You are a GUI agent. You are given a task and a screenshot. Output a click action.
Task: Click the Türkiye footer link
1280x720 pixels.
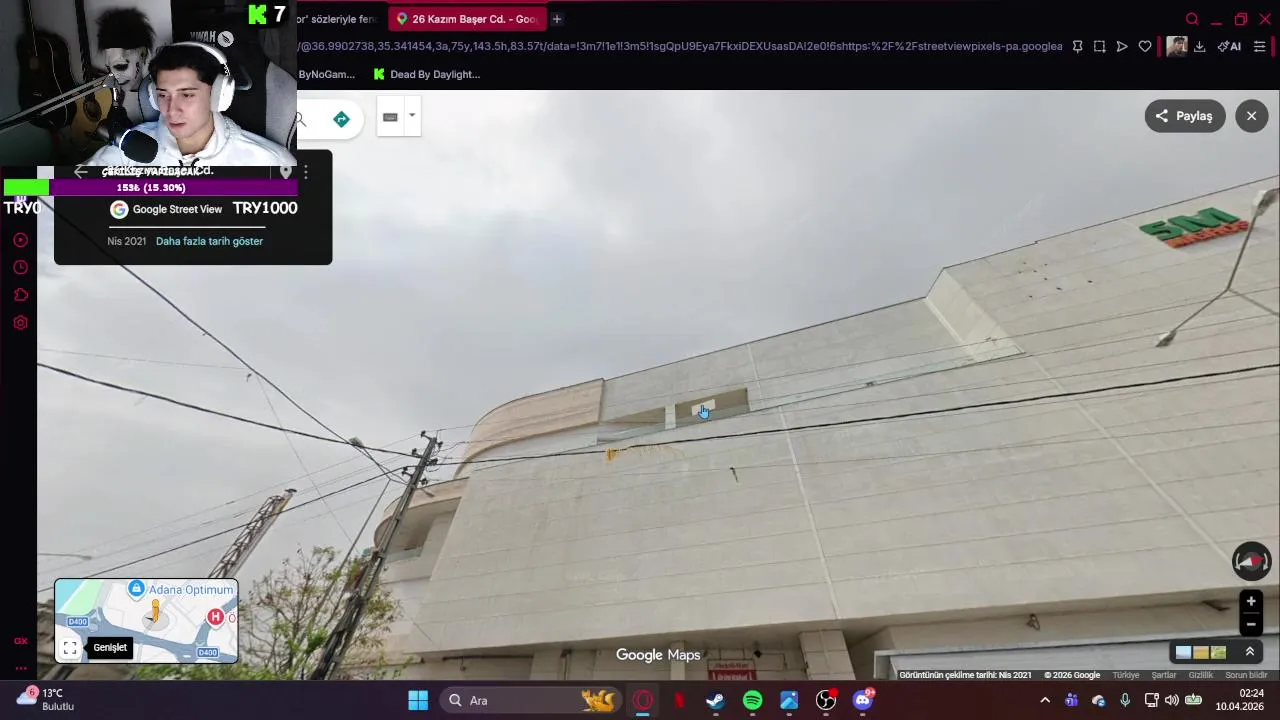[1126, 675]
